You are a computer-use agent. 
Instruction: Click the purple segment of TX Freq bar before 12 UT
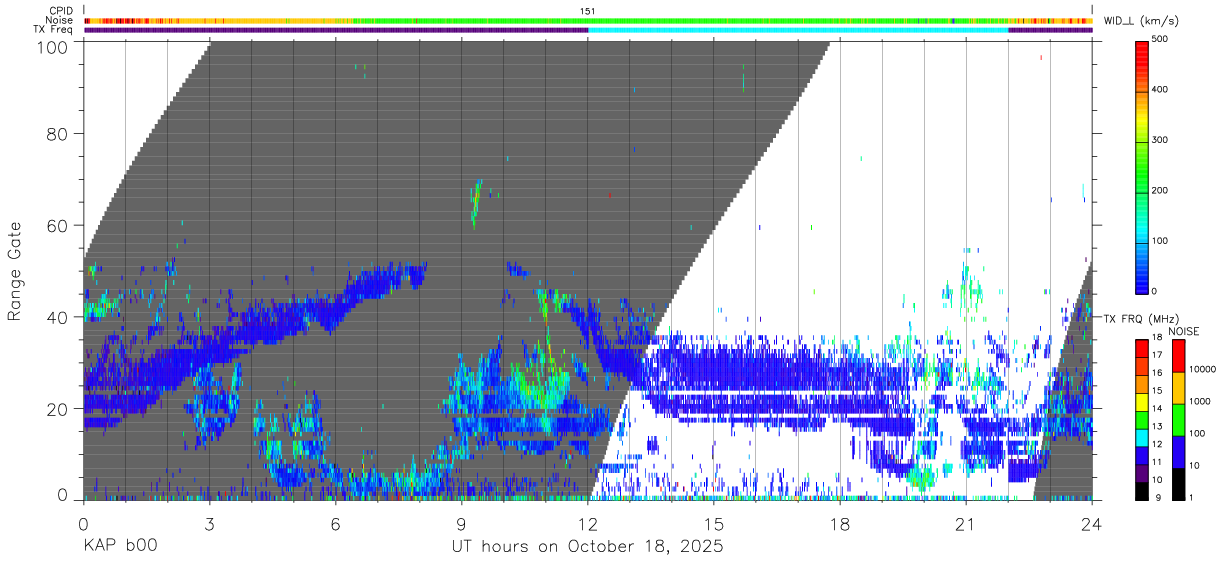tap(336, 30)
